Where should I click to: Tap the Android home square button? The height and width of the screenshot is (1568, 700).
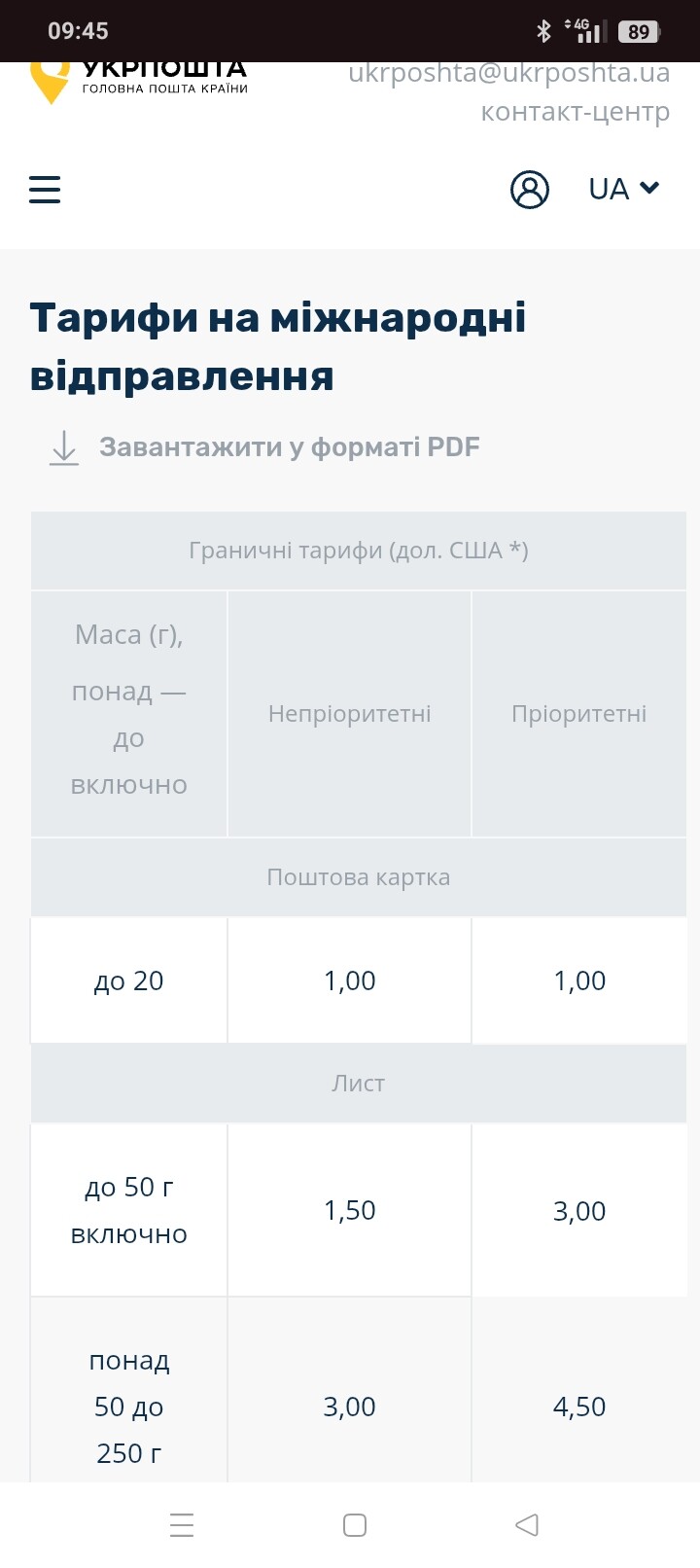pos(355,1524)
